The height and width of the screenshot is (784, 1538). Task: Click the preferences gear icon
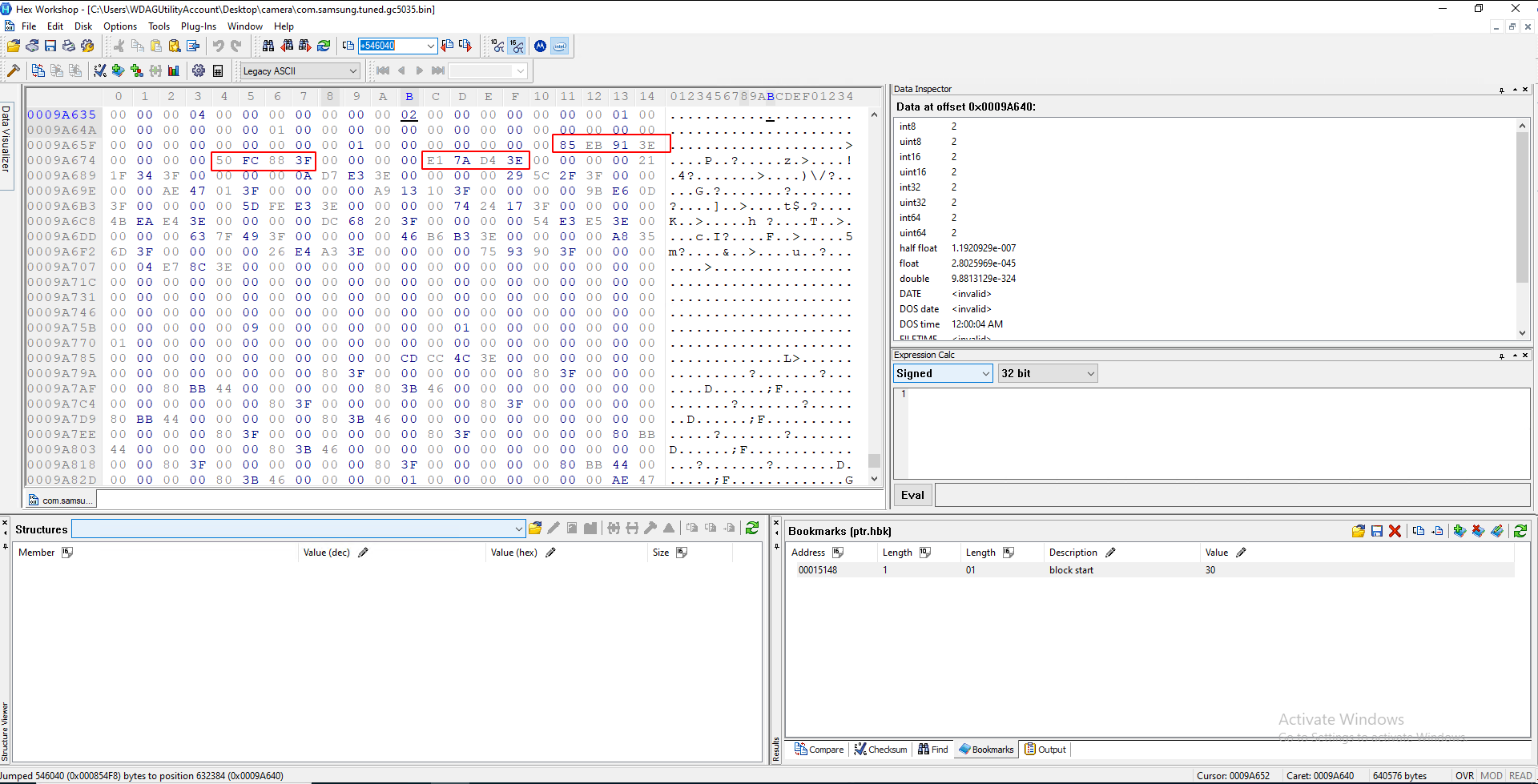pos(199,70)
